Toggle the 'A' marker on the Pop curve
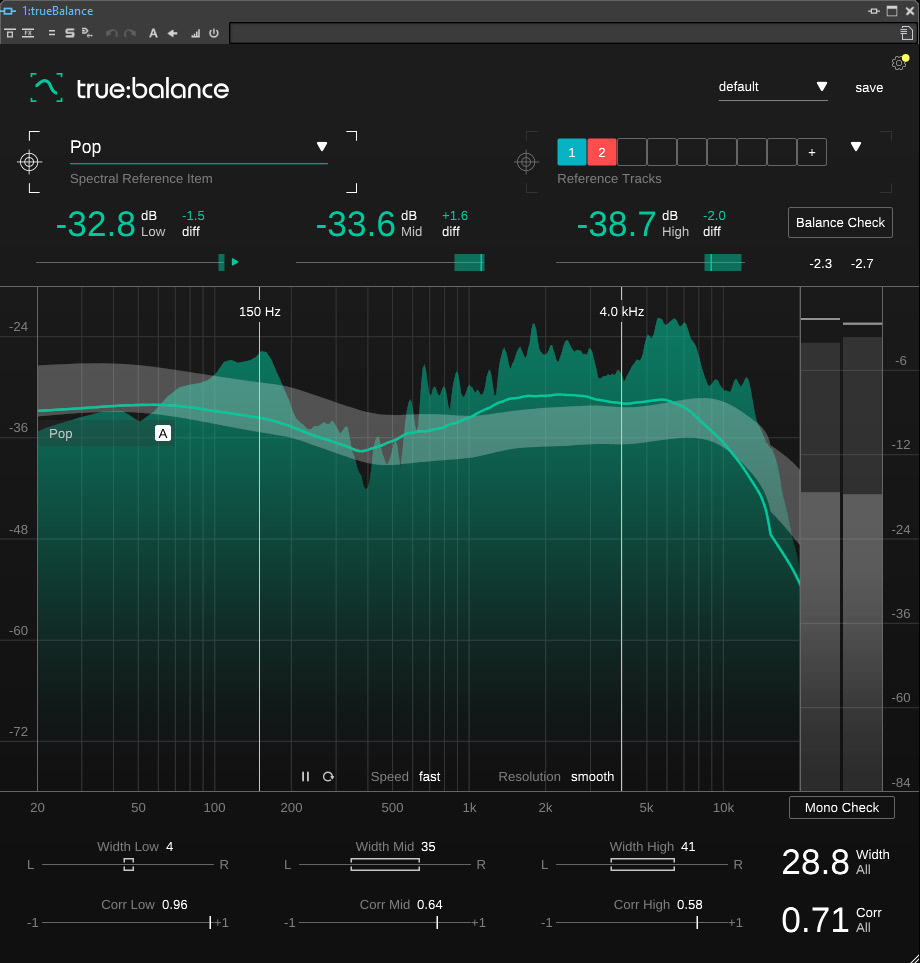 (x=163, y=433)
